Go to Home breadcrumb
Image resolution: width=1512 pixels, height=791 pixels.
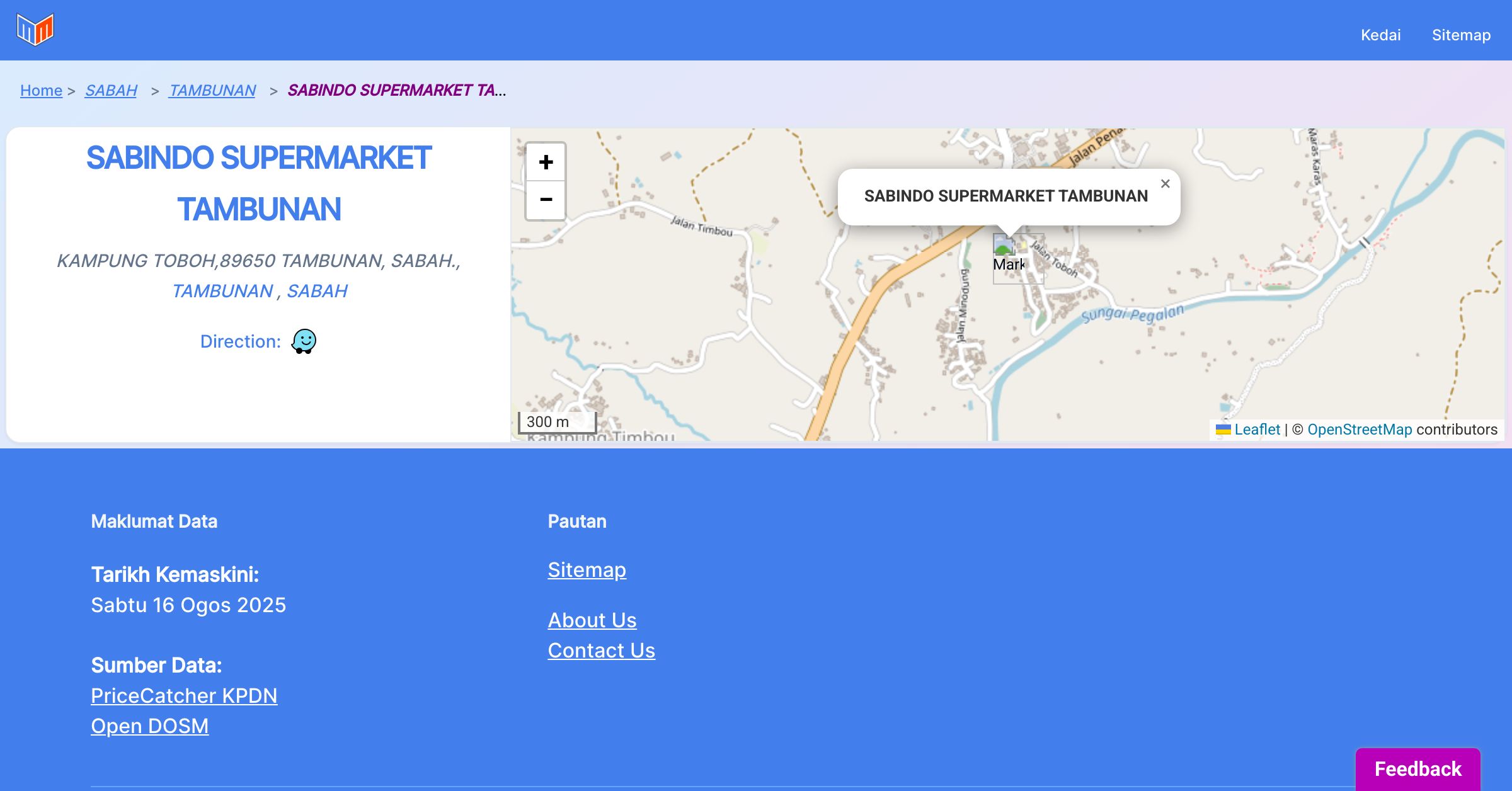point(41,91)
